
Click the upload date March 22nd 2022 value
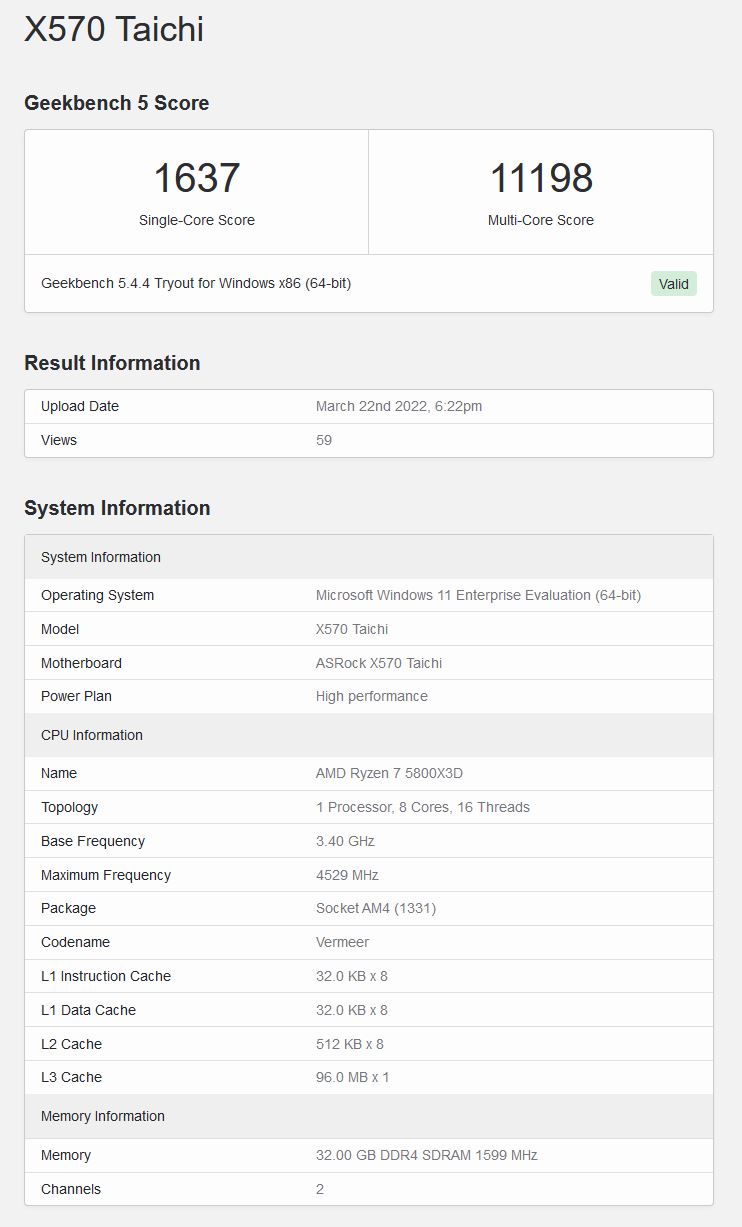click(x=399, y=406)
